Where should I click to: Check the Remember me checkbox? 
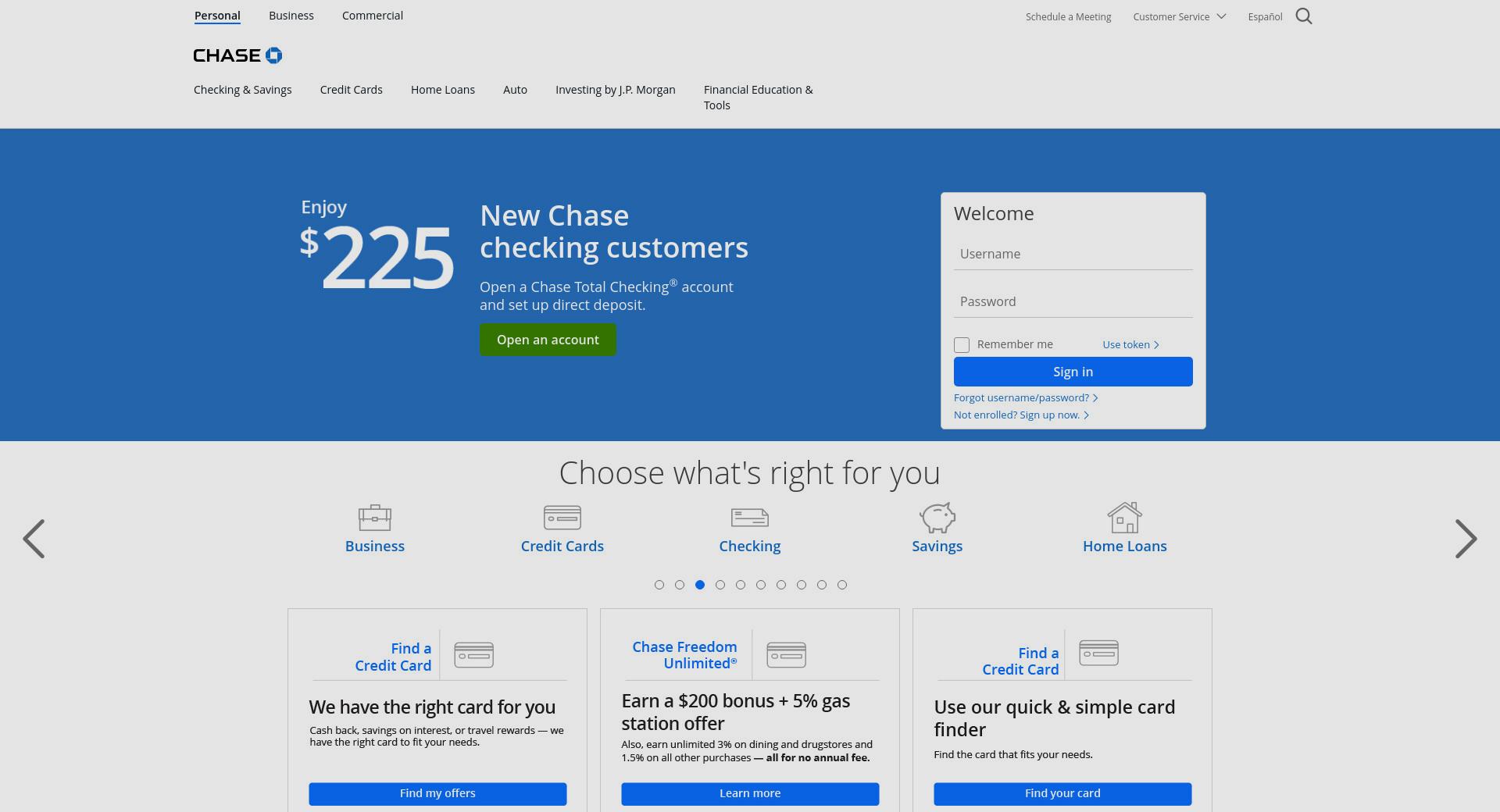pos(962,345)
